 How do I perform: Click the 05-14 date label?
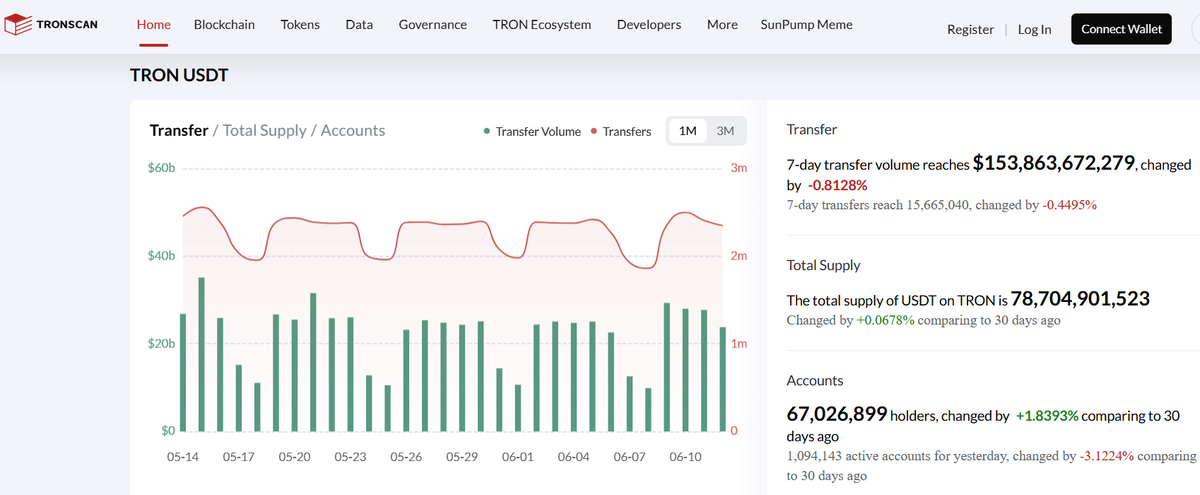(182, 456)
